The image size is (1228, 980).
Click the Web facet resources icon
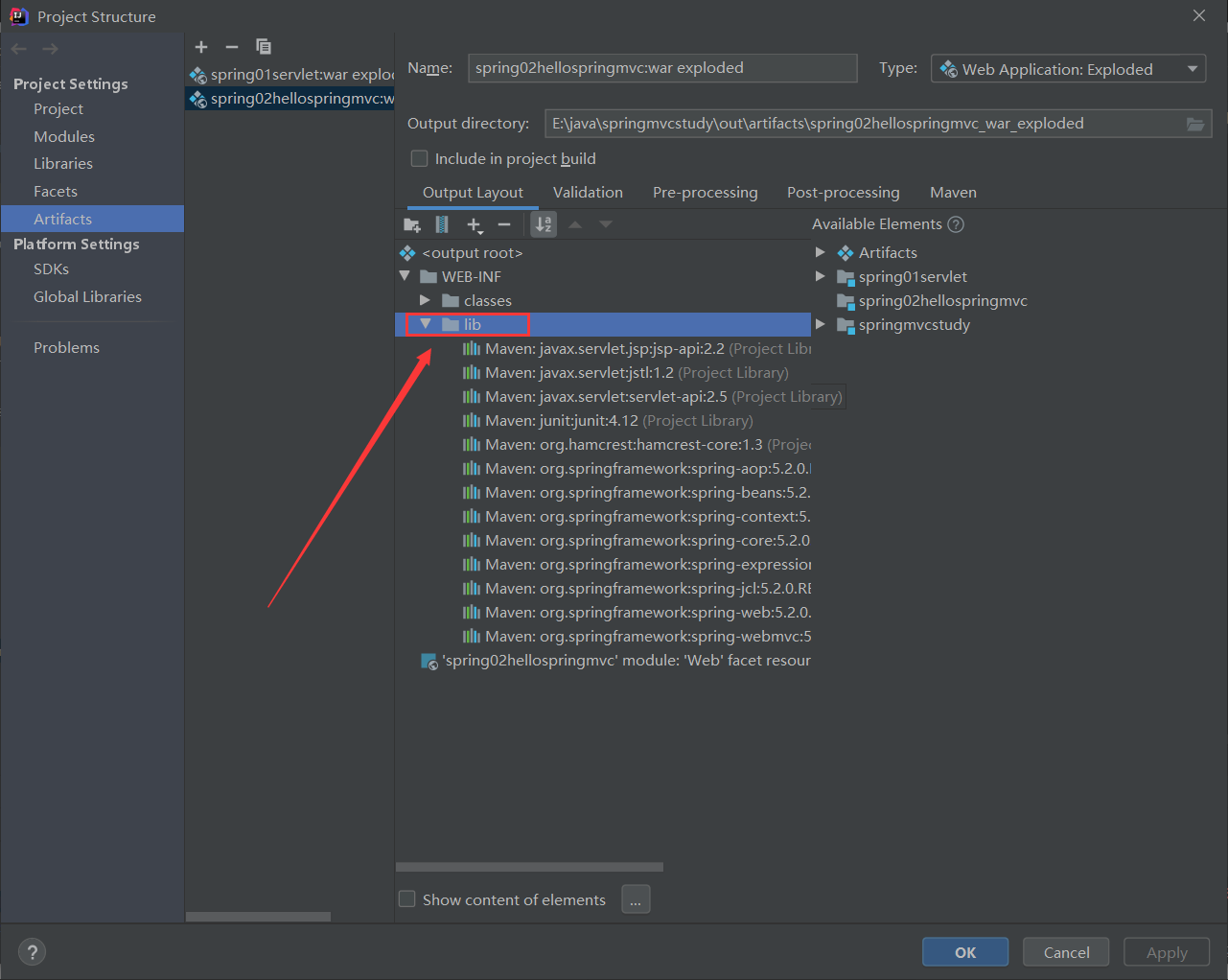(429, 661)
